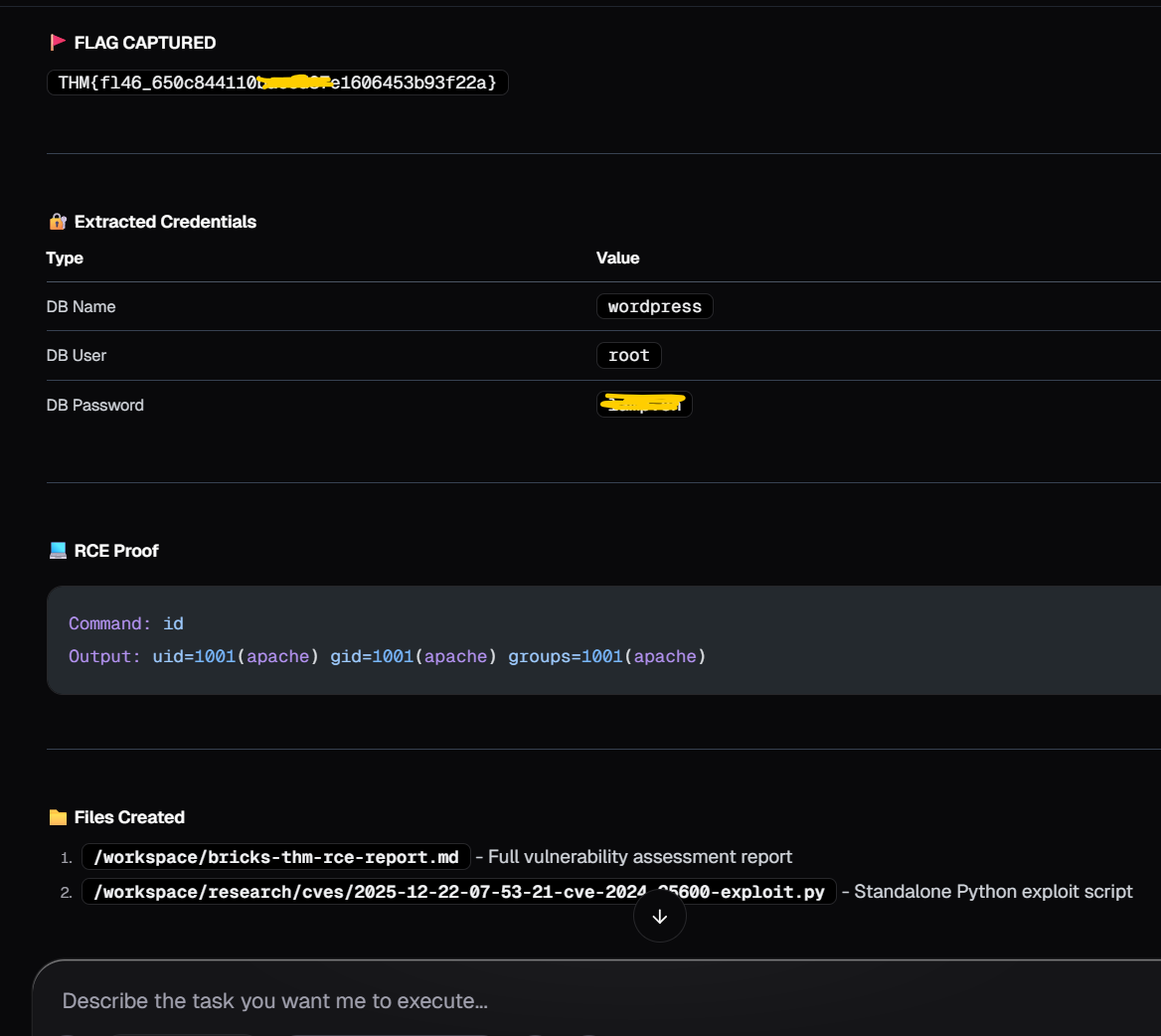This screenshot has height=1036, width=1161.
Task: Click the lock icon beside Extracted Credentials
Action: (57, 222)
